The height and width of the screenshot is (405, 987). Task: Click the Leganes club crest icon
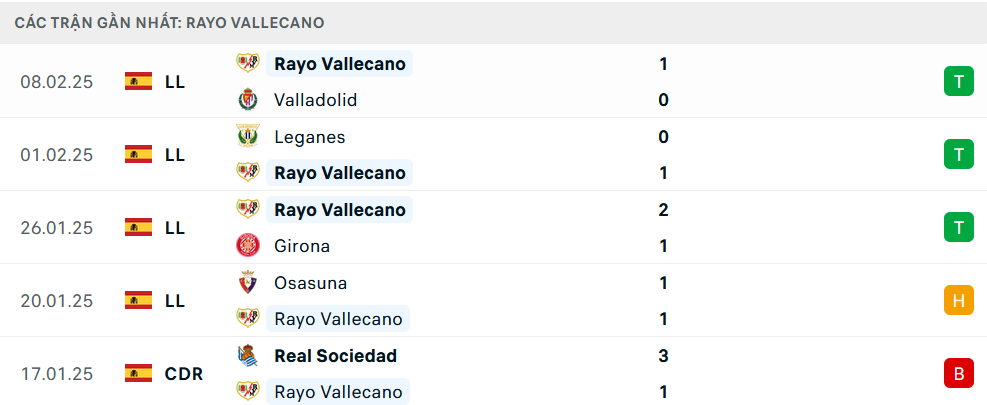point(247,136)
